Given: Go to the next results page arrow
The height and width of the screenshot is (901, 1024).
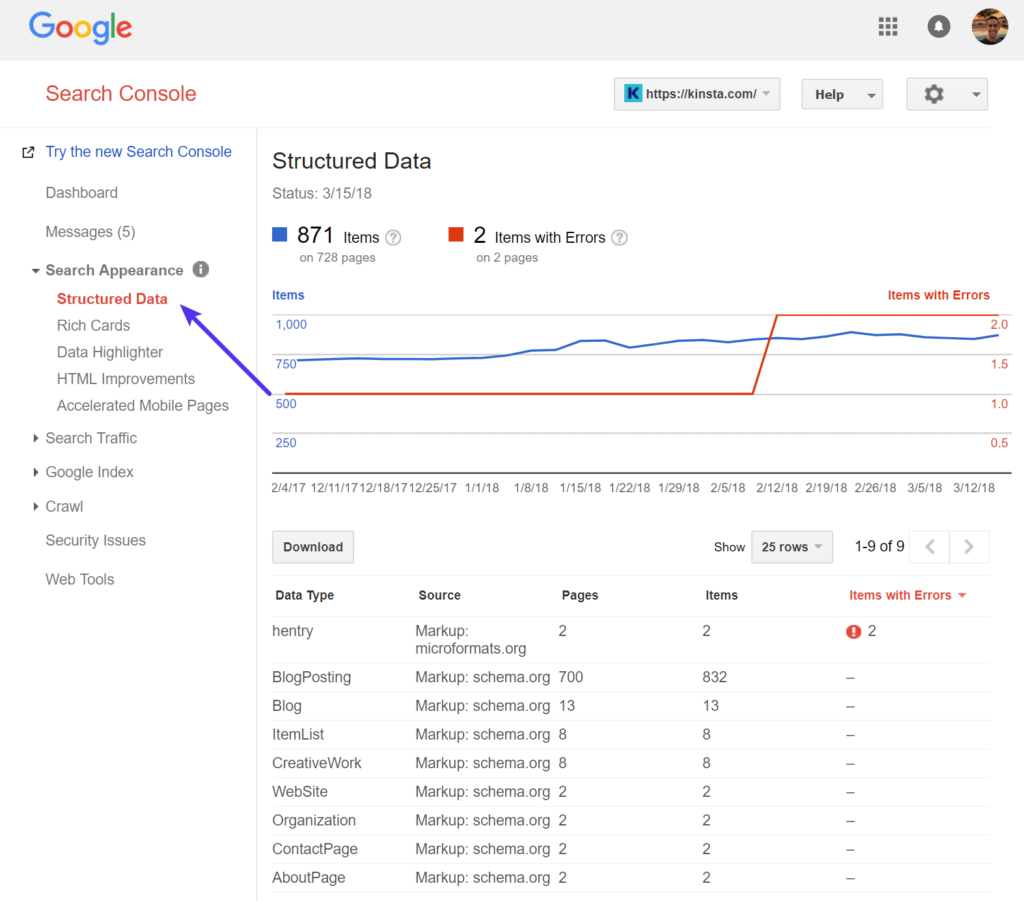Looking at the screenshot, I should coord(968,547).
